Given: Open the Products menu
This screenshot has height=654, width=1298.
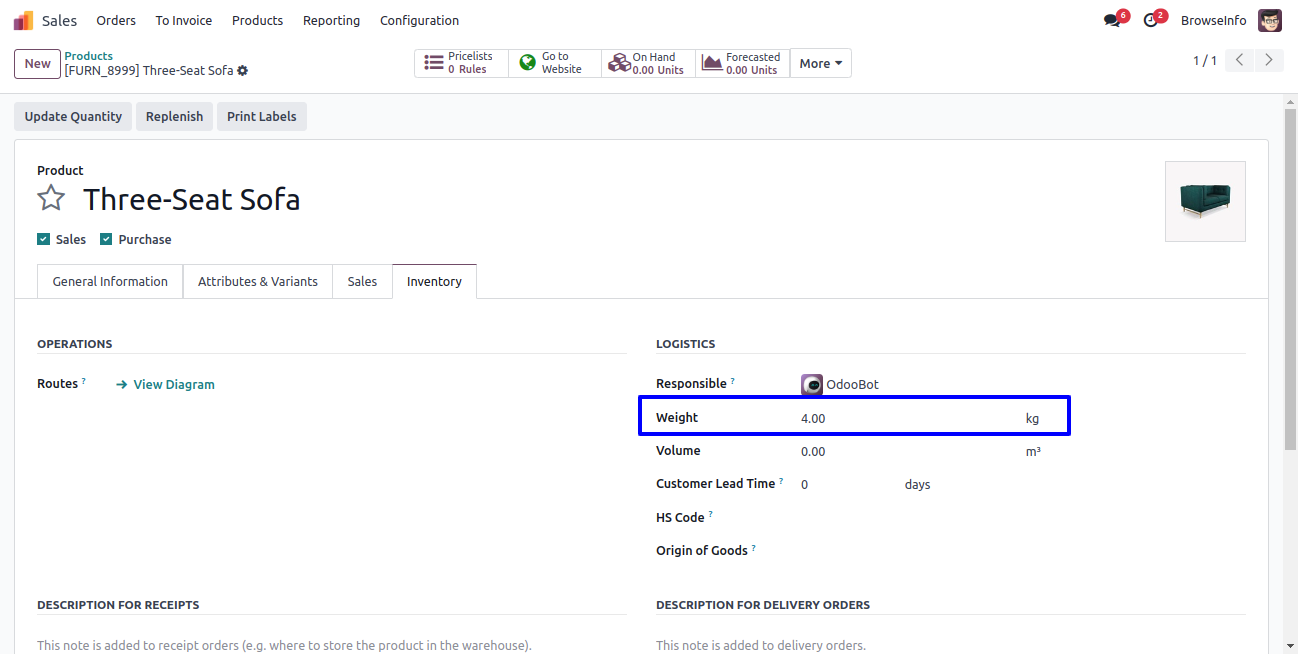Looking at the screenshot, I should pos(257,20).
